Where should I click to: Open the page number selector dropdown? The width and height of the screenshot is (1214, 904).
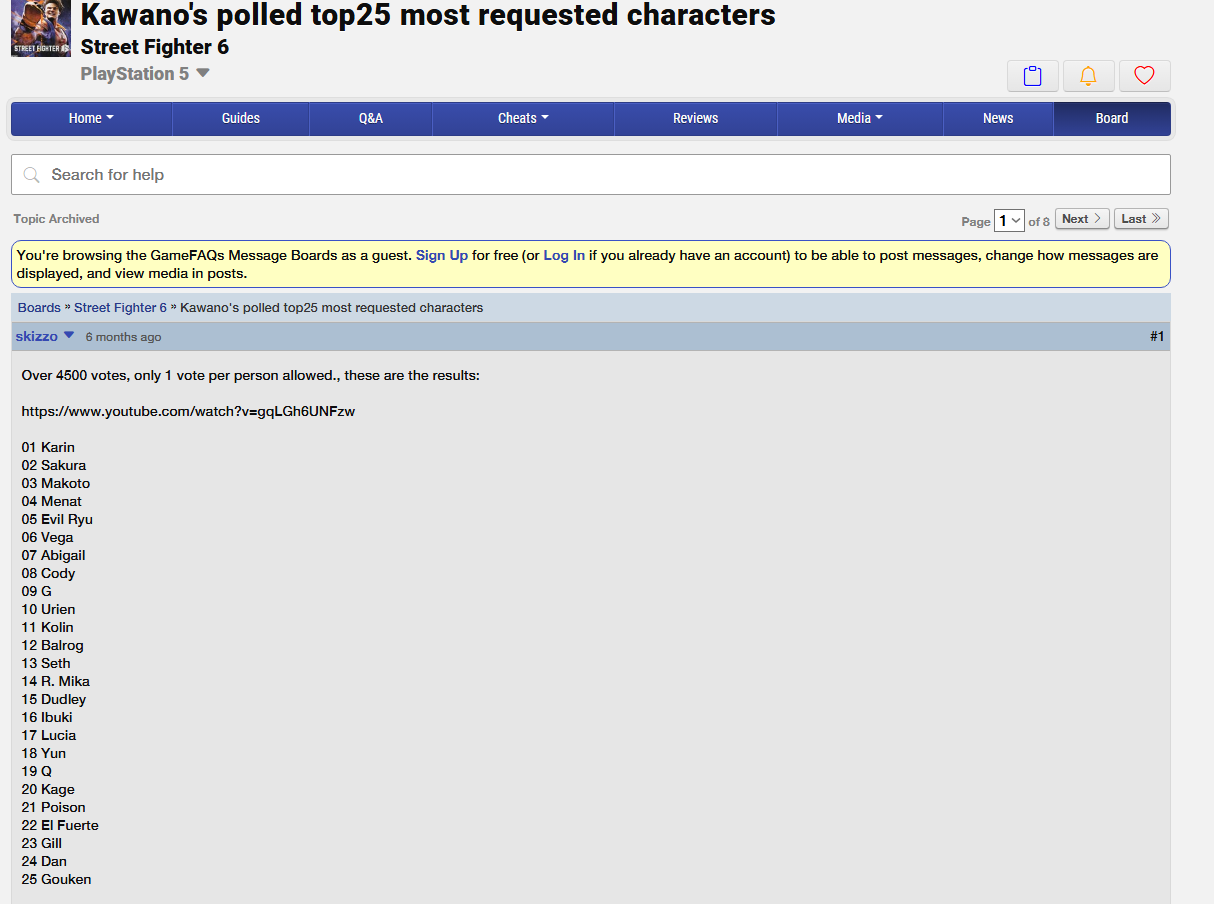click(1009, 220)
